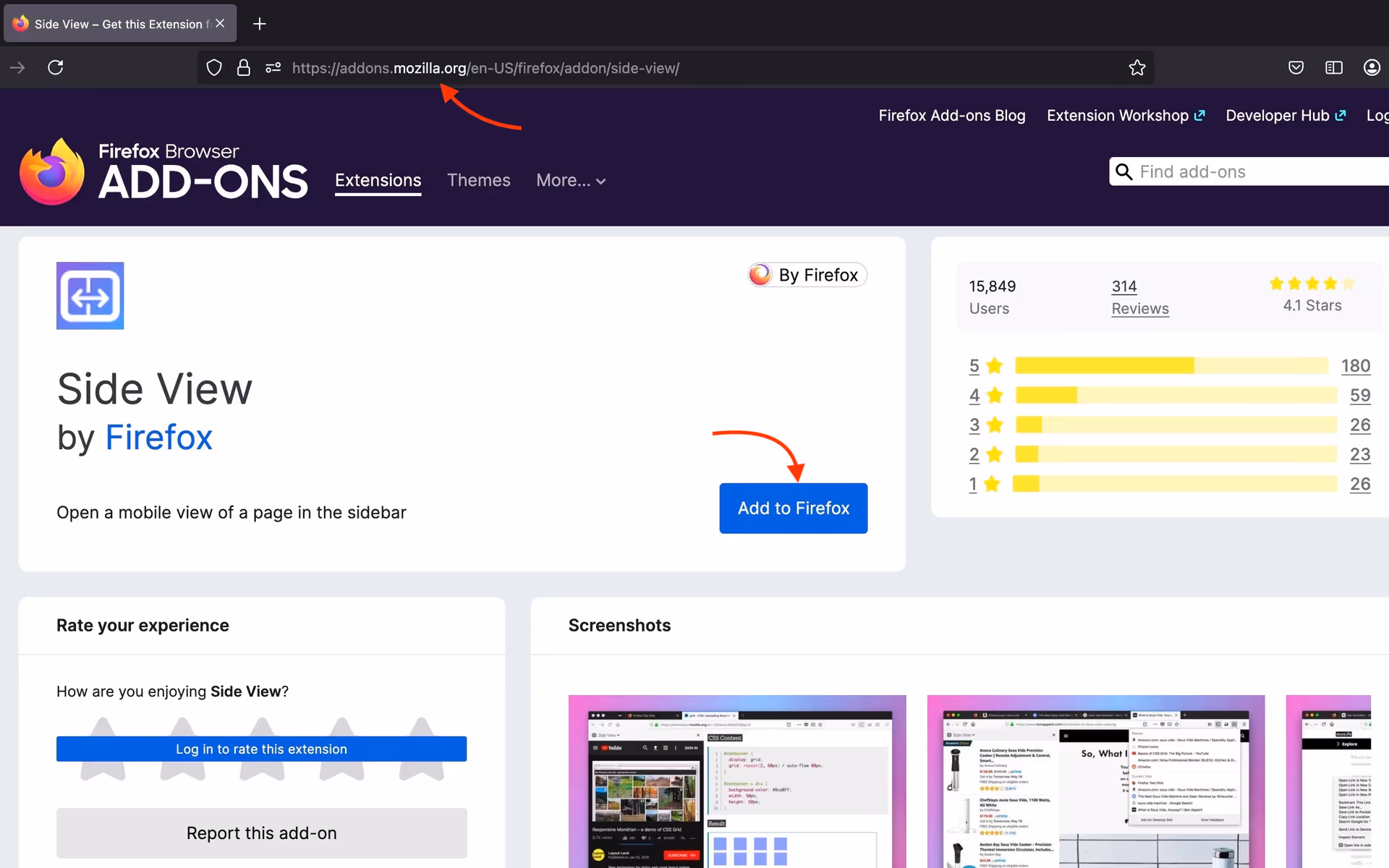Select the Extensions navigation item
The image size is (1389, 868).
pos(378,180)
